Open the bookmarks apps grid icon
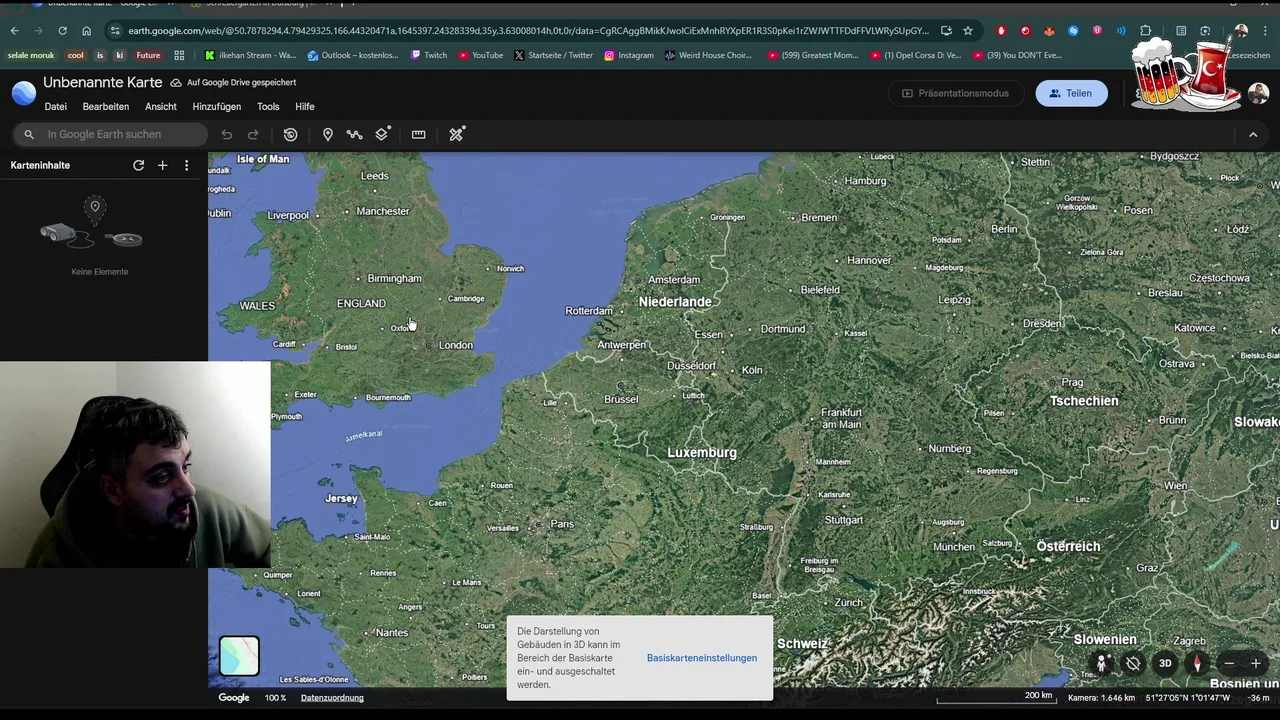This screenshot has width=1280, height=720. point(179,55)
